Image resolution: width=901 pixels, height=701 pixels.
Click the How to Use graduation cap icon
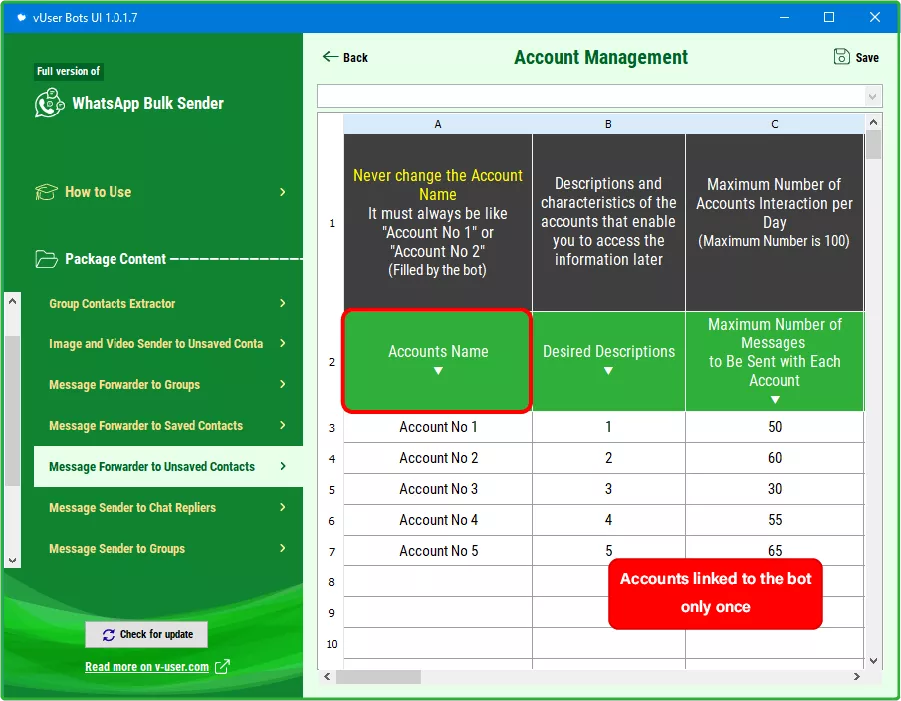click(46, 192)
